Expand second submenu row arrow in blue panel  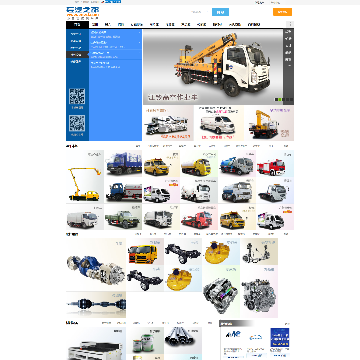[140, 43]
